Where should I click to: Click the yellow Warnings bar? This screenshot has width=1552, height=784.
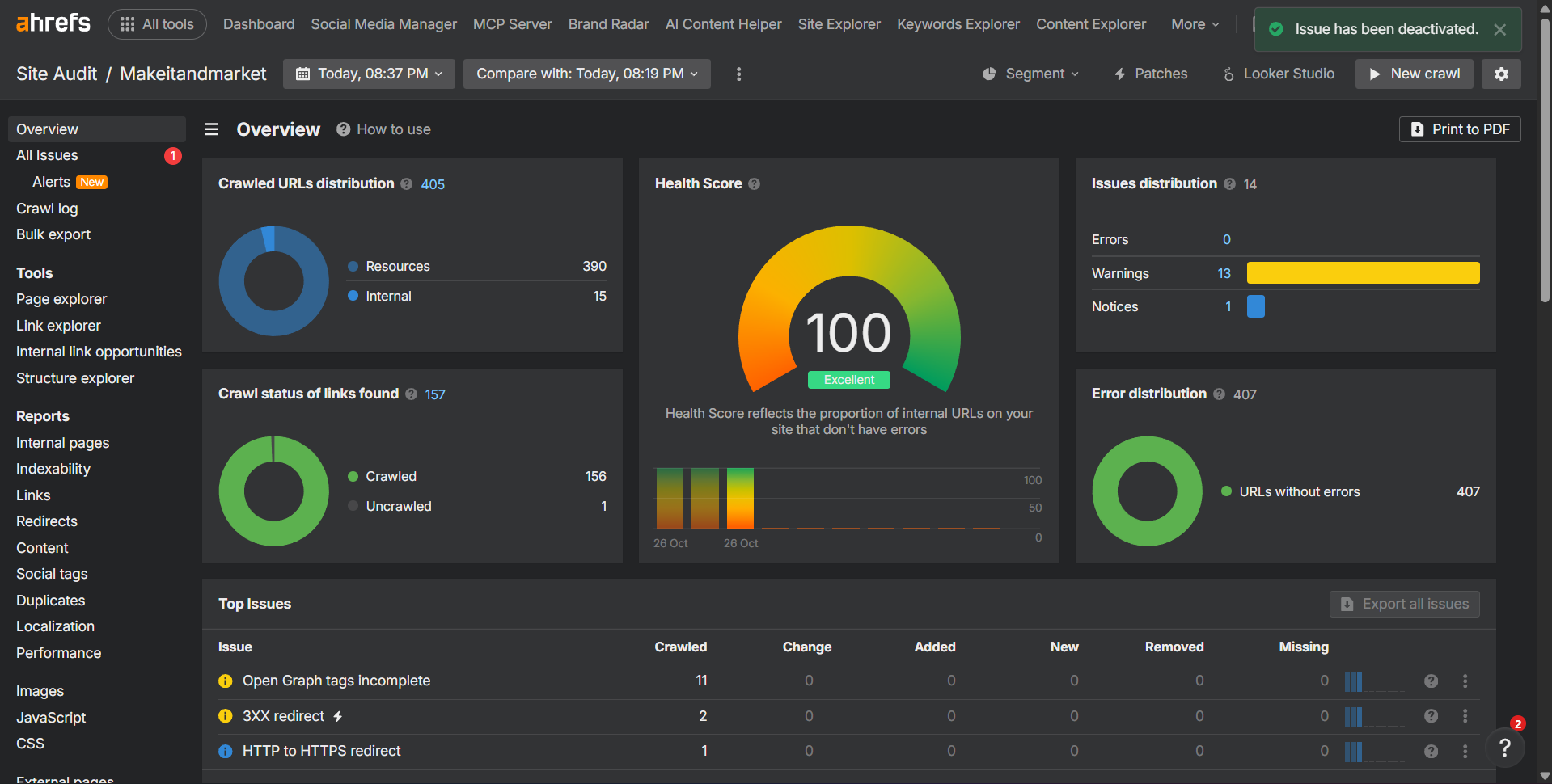click(x=1363, y=273)
